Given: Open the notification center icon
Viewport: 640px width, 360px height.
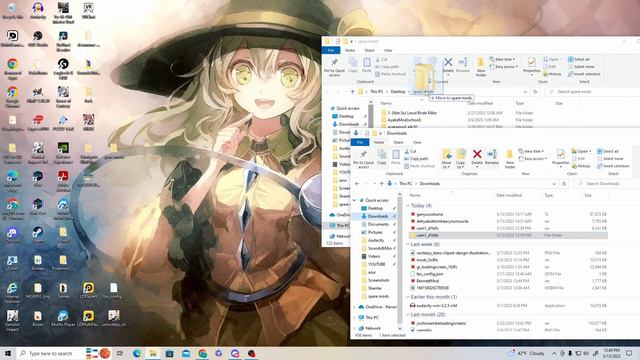Looking at the screenshot, I should [x=629, y=353].
